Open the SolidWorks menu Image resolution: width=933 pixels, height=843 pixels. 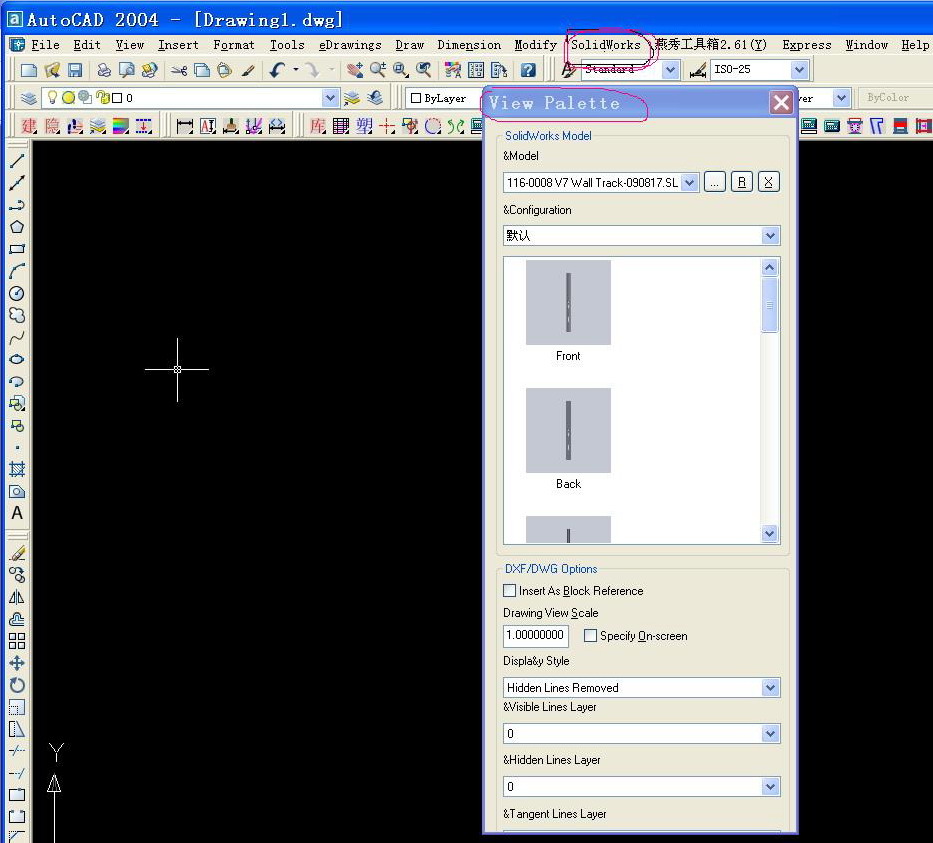tap(606, 45)
